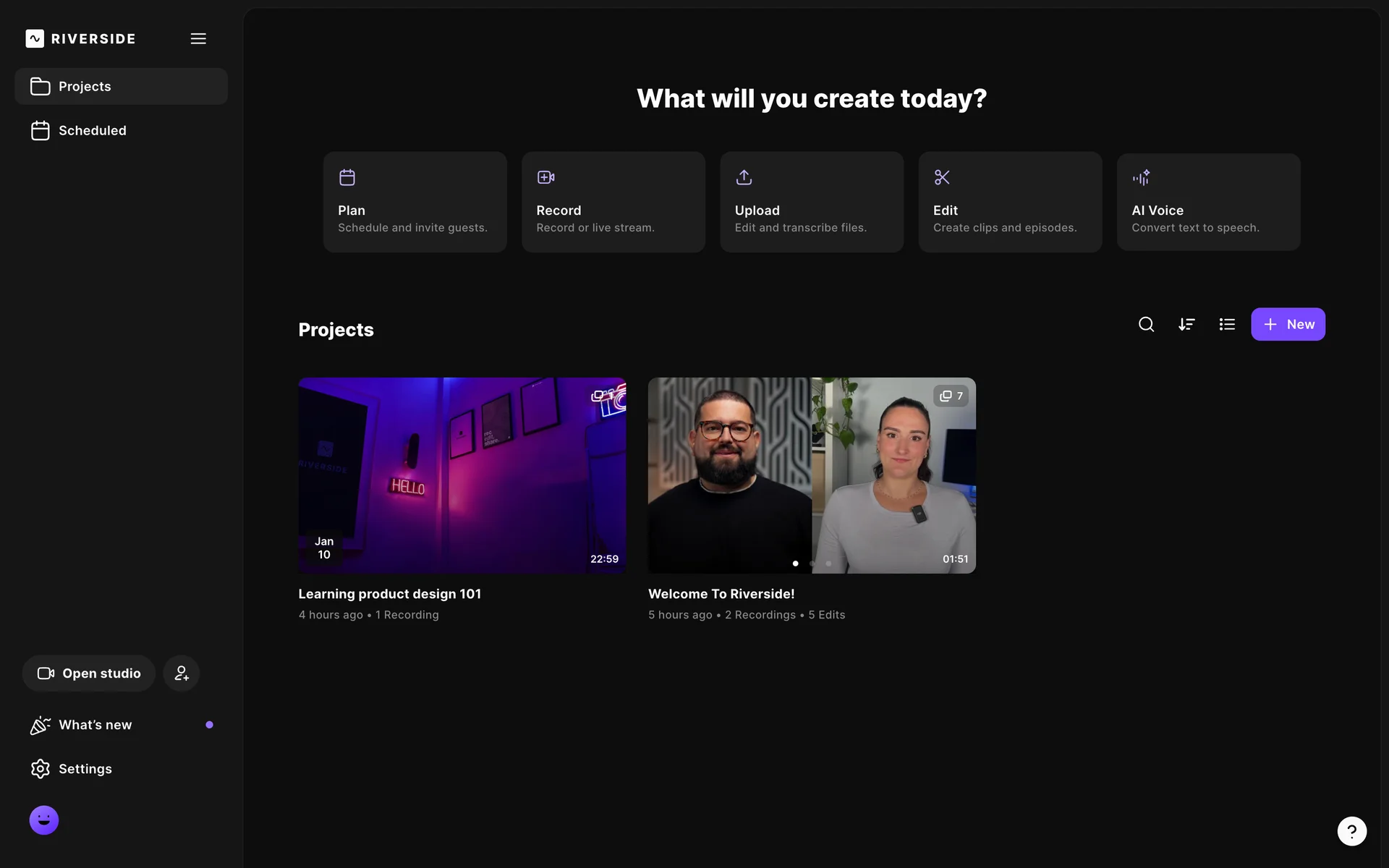Viewport: 1389px width, 868px height.
Task: Search projects with the magnifier icon
Action: pyautogui.click(x=1146, y=324)
